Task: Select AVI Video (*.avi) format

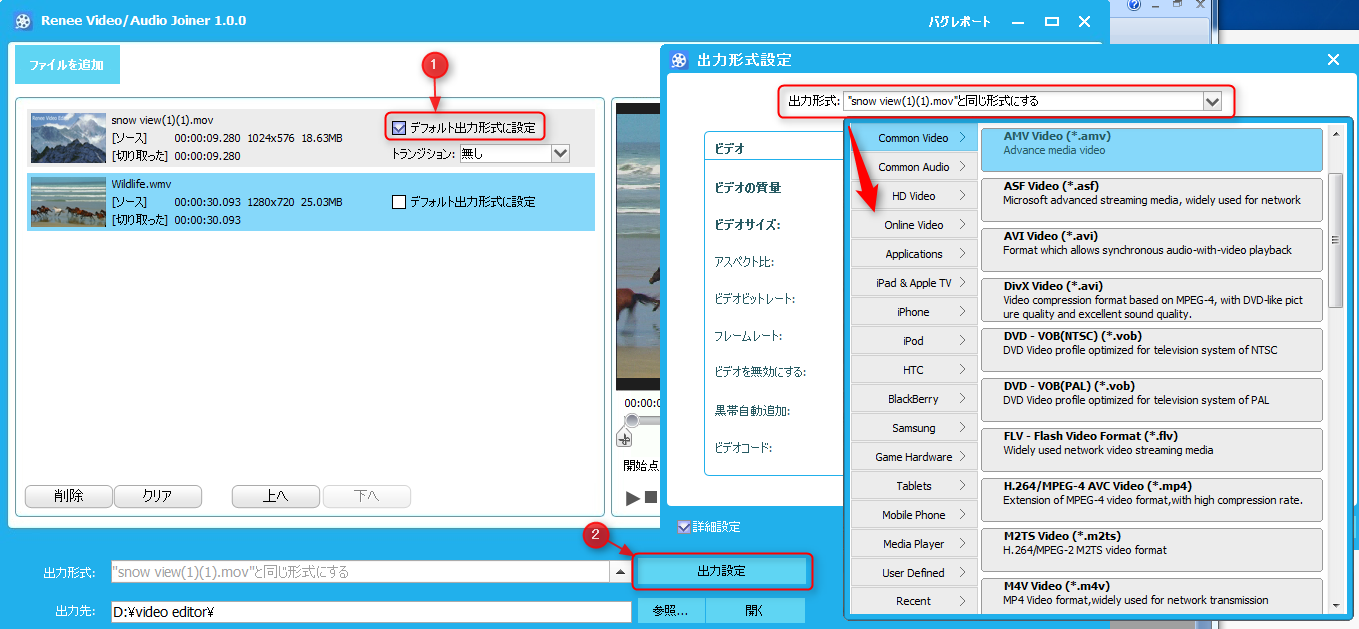Action: pyautogui.click(x=1152, y=249)
